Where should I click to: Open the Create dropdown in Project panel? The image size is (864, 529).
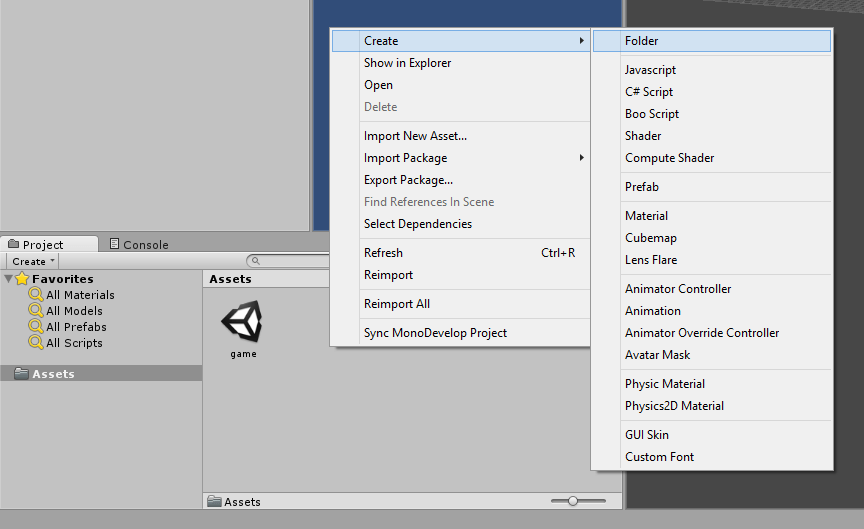pos(33,261)
